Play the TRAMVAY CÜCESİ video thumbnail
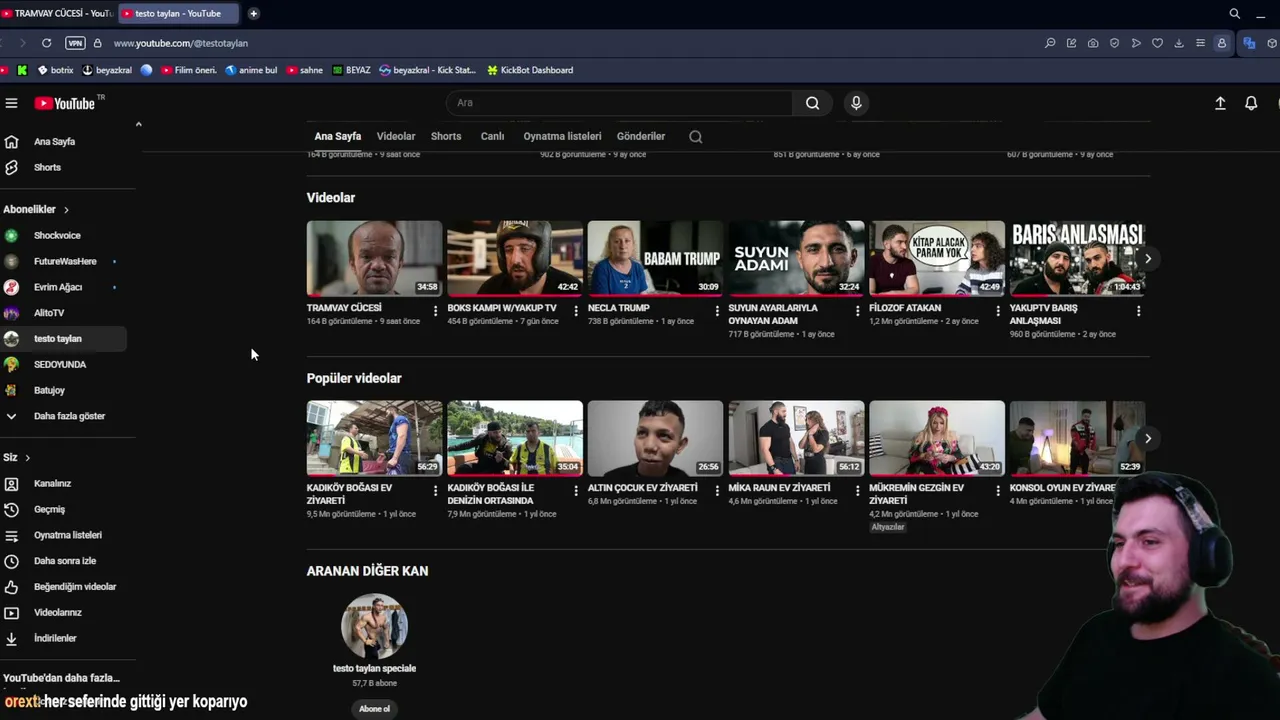Viewport: 1280px width, 720px height. (374, 258)
